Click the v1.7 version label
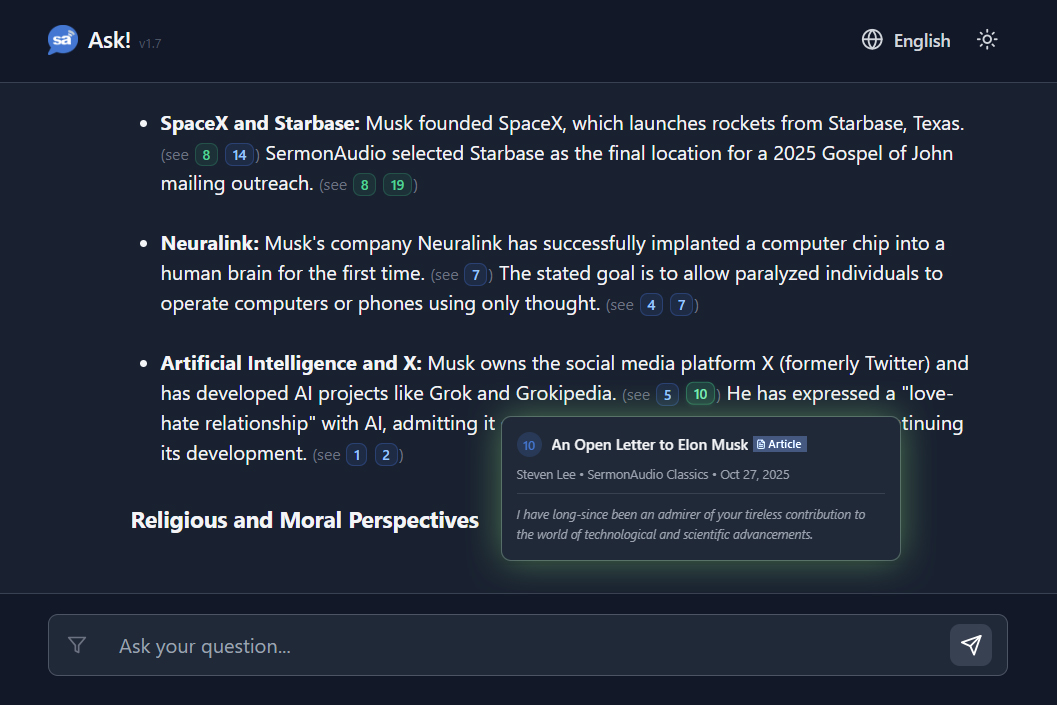This screenshot has width=1057, height=705. pyautogui.click(x=150, y=44)
